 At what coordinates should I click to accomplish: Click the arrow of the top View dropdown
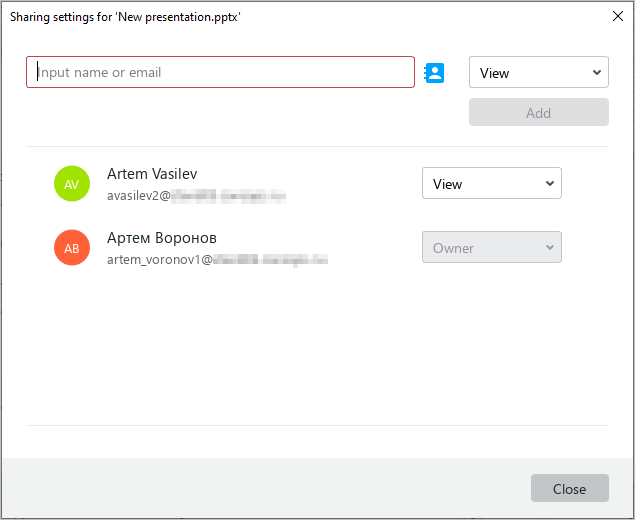click(x=597, y=72)
